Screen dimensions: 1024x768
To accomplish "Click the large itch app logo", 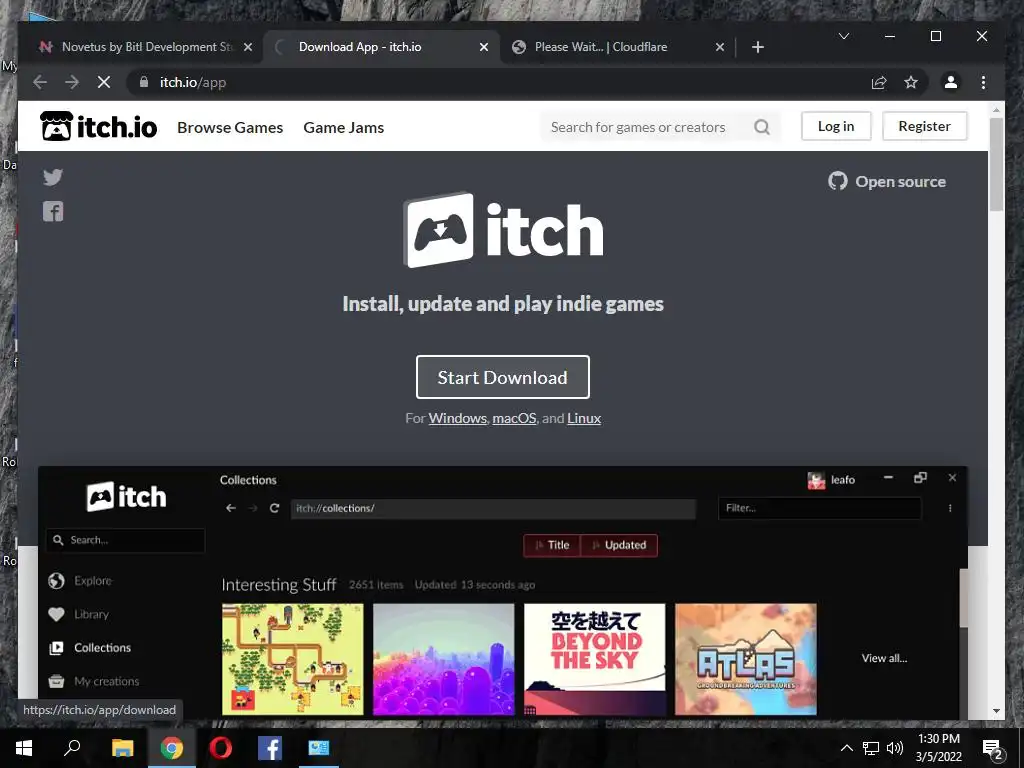I will coord(503,230).
